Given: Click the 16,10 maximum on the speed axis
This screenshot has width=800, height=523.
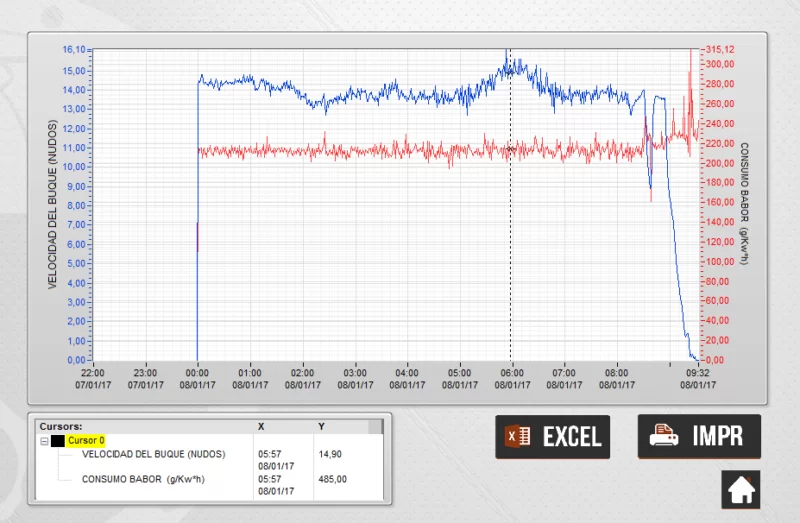Looking at the screenshot, I should point(74,49).
